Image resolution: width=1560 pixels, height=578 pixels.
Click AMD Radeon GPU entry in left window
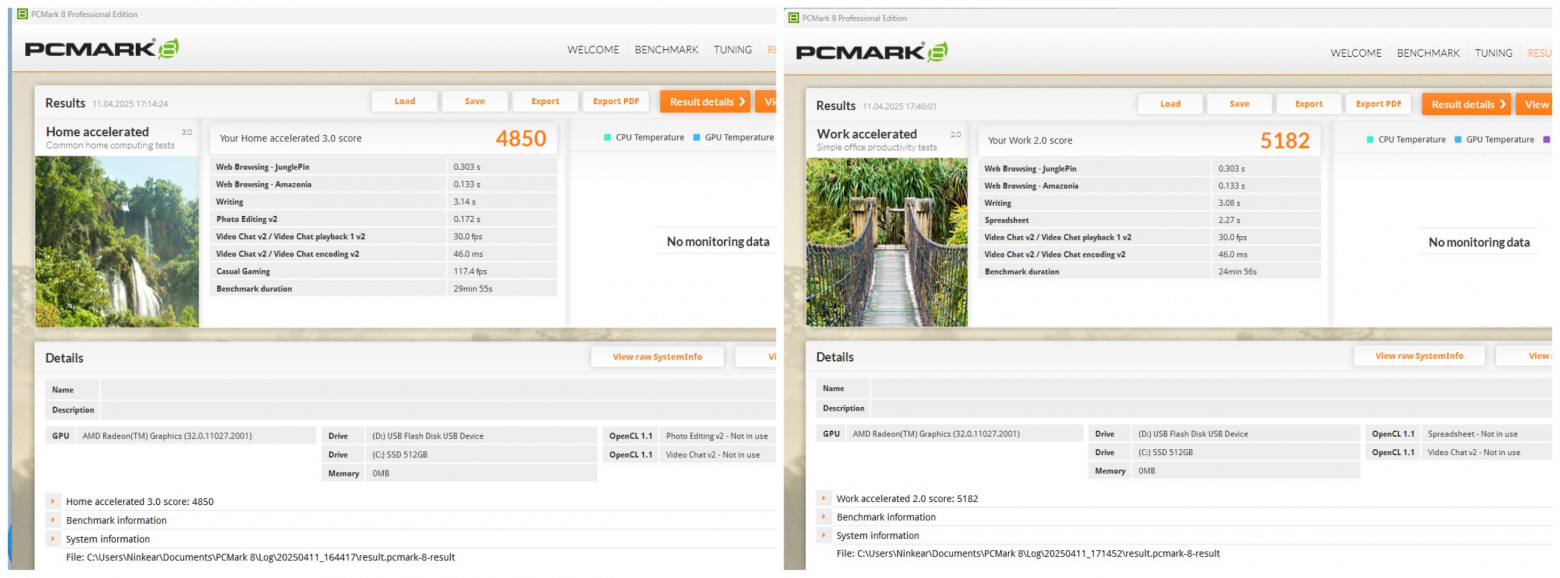197,436
